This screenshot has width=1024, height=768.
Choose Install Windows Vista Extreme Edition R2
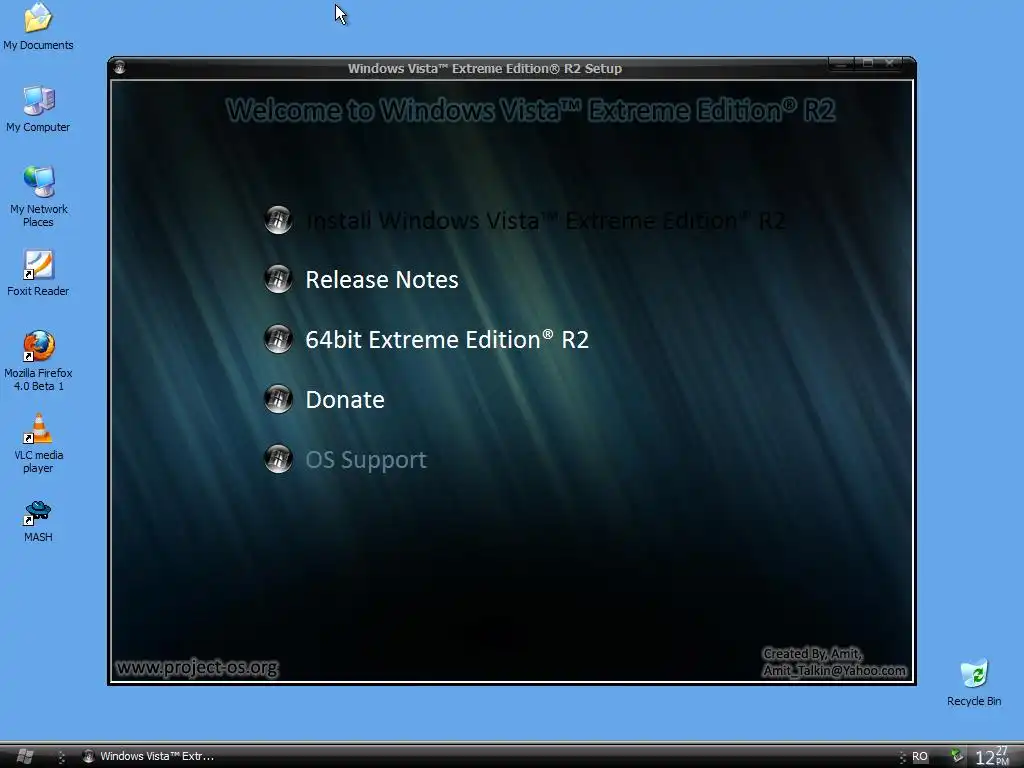[545, 221]
